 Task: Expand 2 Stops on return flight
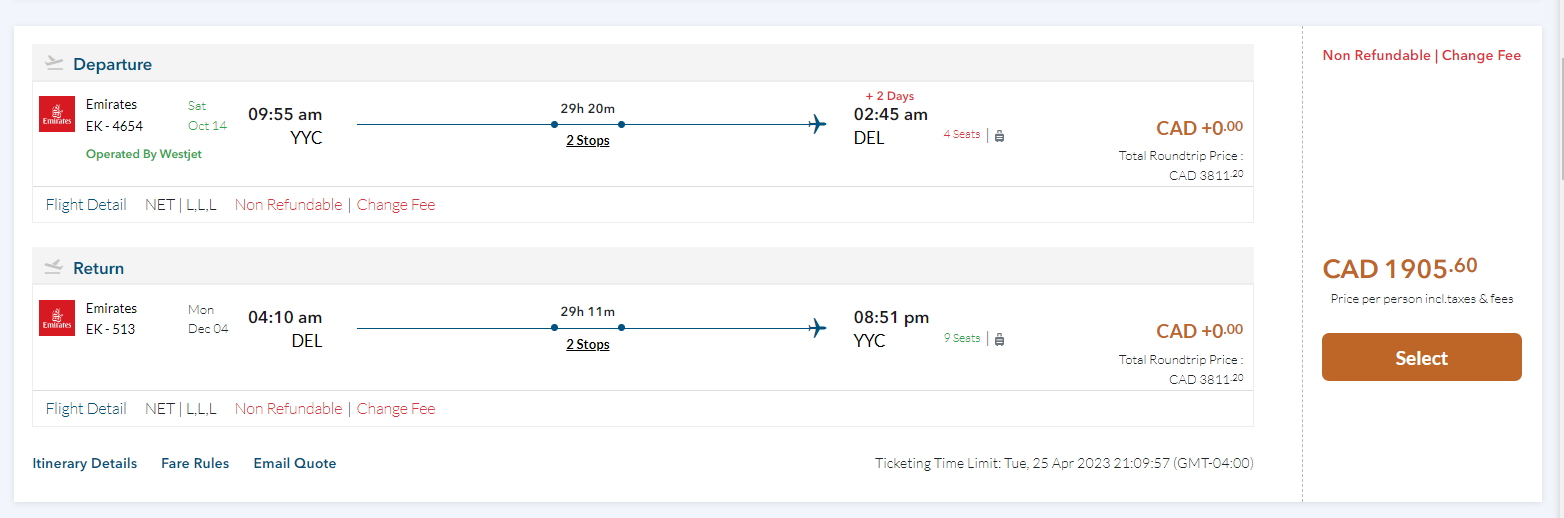pyautogui.click(x=587, y=345)
